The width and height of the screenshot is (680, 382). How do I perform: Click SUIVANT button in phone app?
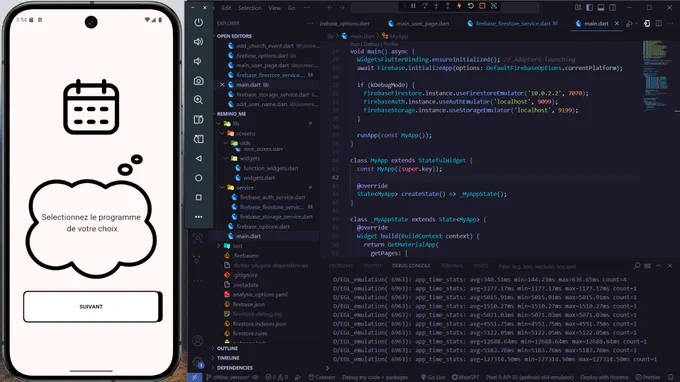pos(92,307)
